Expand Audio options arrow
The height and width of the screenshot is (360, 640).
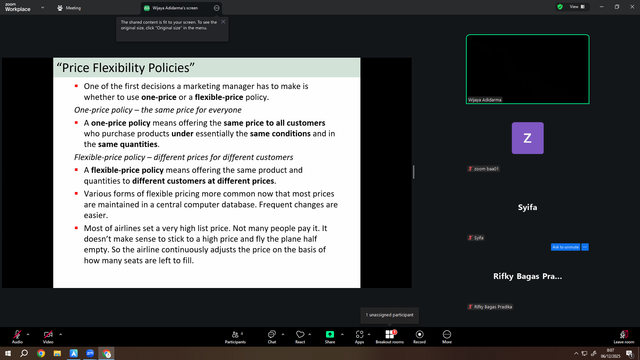(28, 334)
